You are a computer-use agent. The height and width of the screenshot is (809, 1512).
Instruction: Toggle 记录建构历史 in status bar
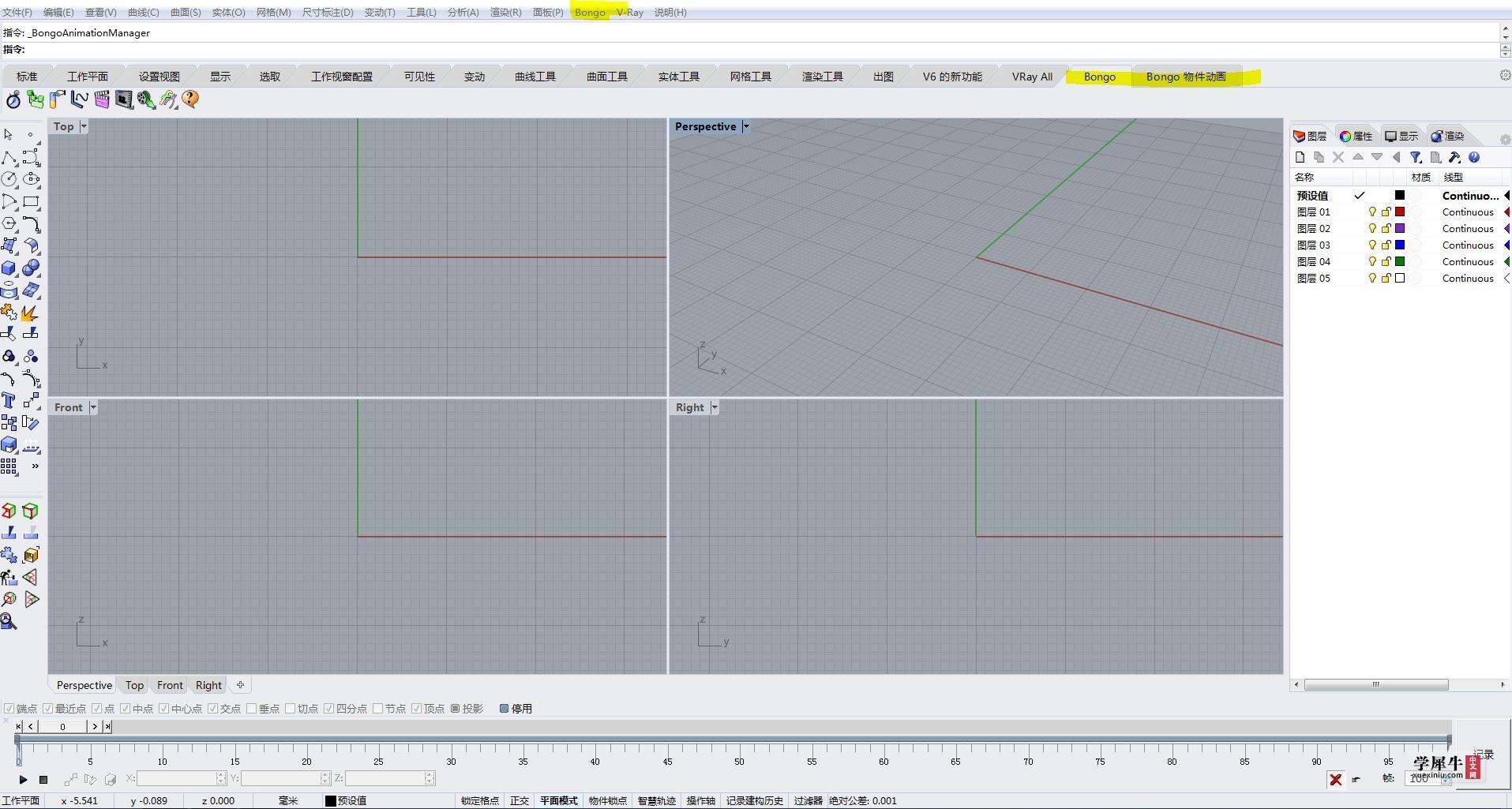(754, 800)
